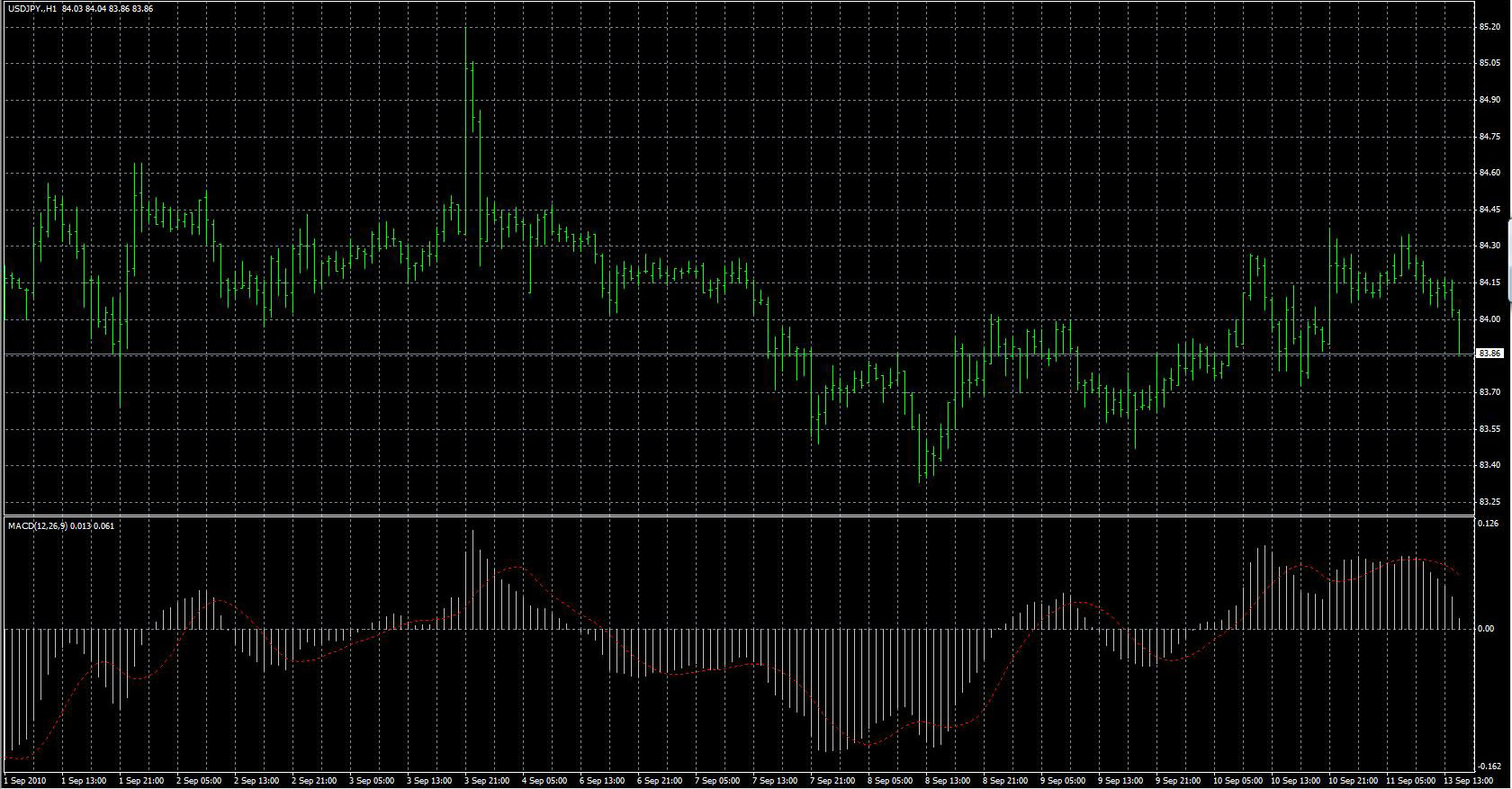This screenshot has width=1512, height=789.
Task: Click the 84.75 price axis label
Action: (1489, 137)
